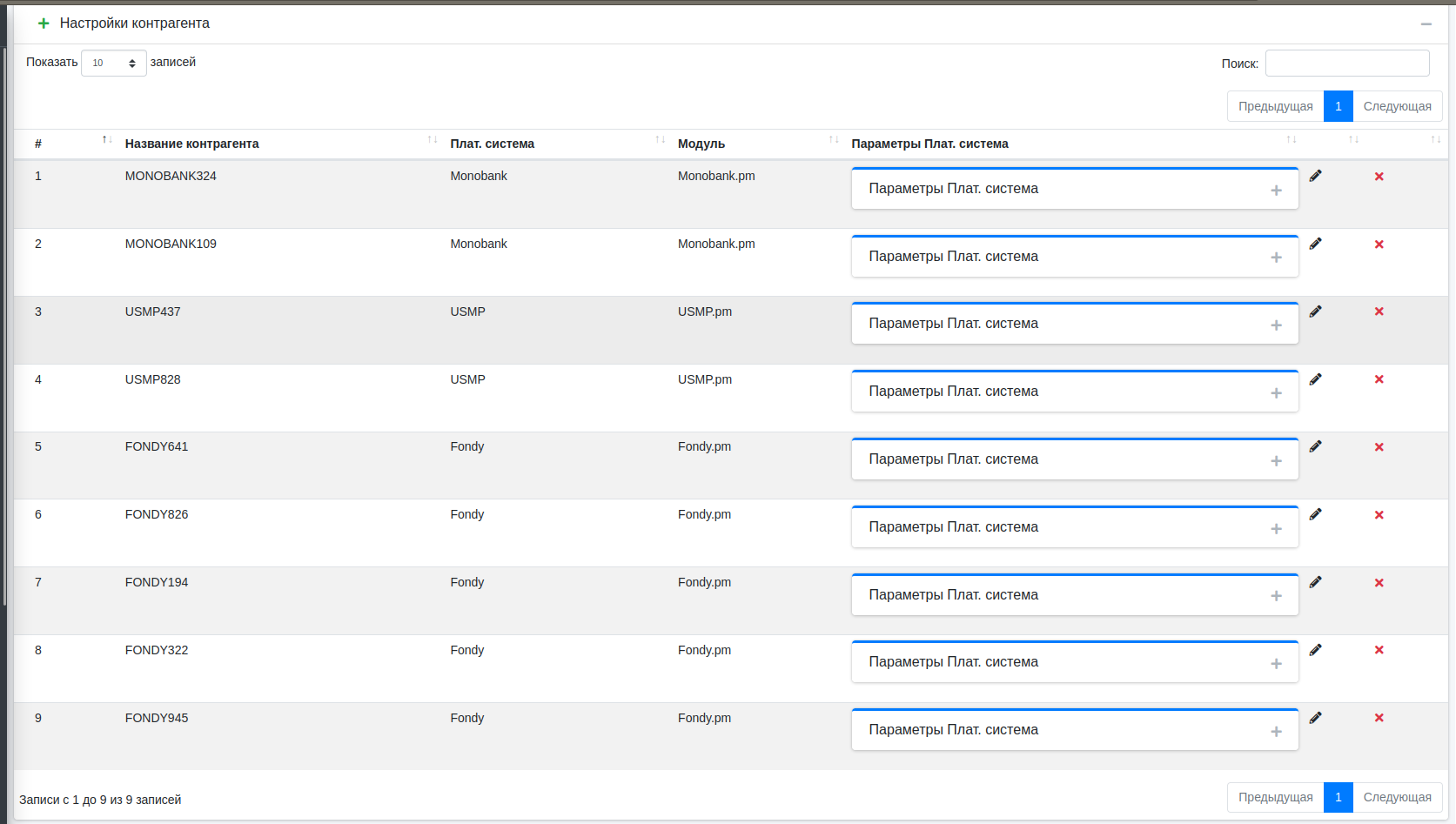Click the bottom Предыдущая pagination button
The height and width of the screenshot is (824, 1456).
pos(1275,797)
